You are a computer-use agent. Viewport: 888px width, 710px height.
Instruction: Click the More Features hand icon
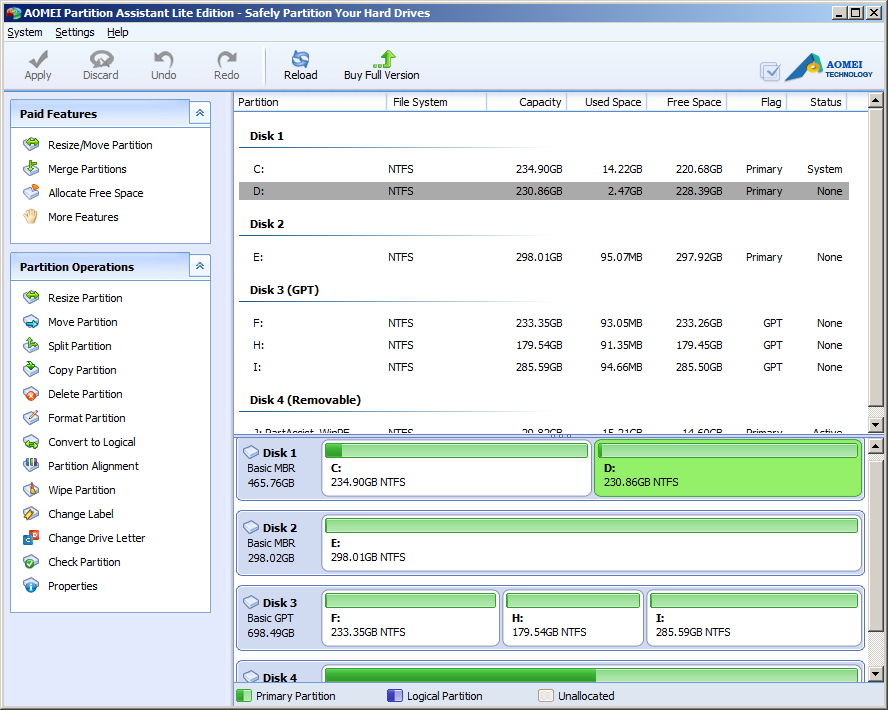point(31,216)
